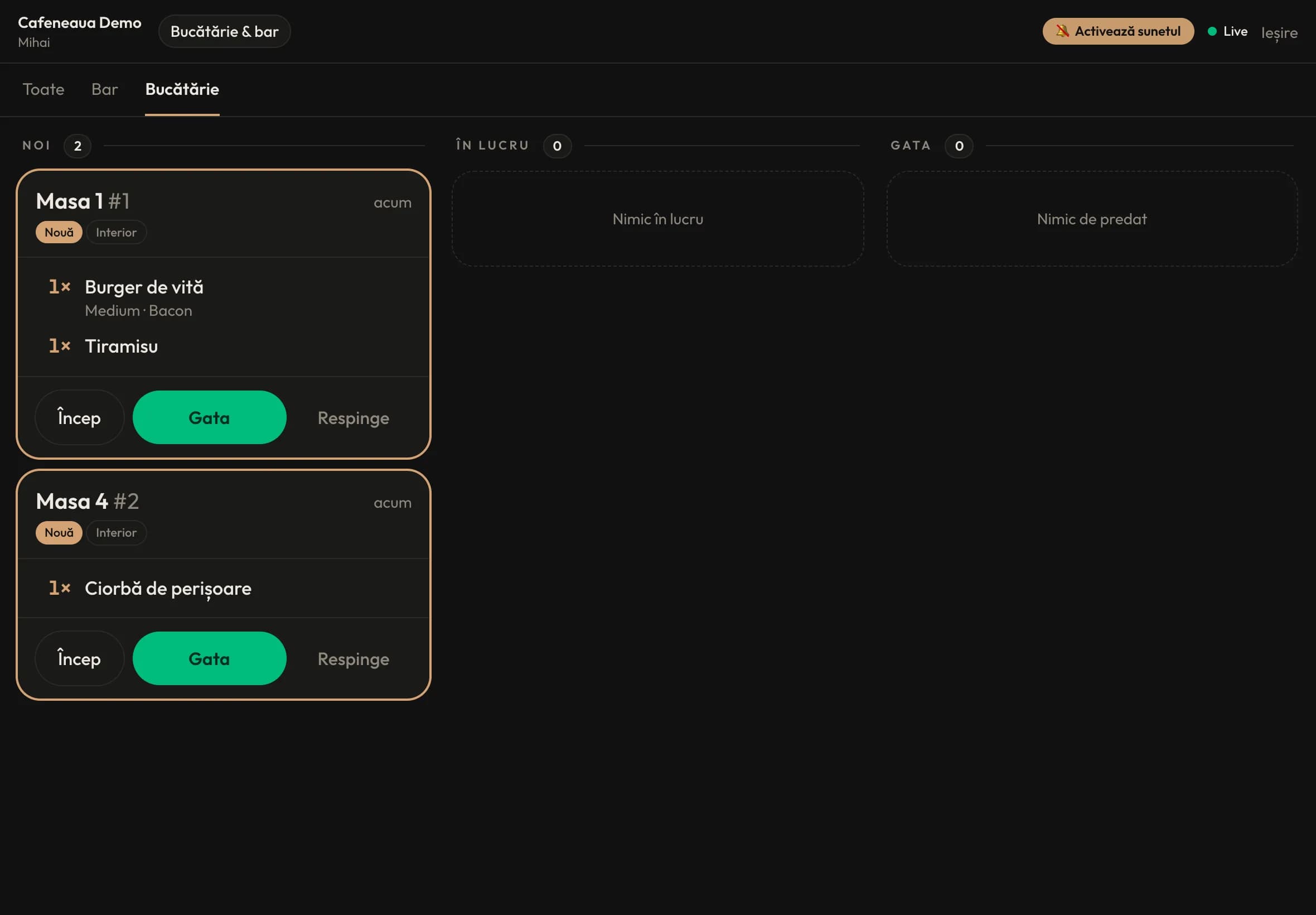Screen dimensions: 1316x915
Task: Click the NOI column header
Action: (x=37, y=146)
